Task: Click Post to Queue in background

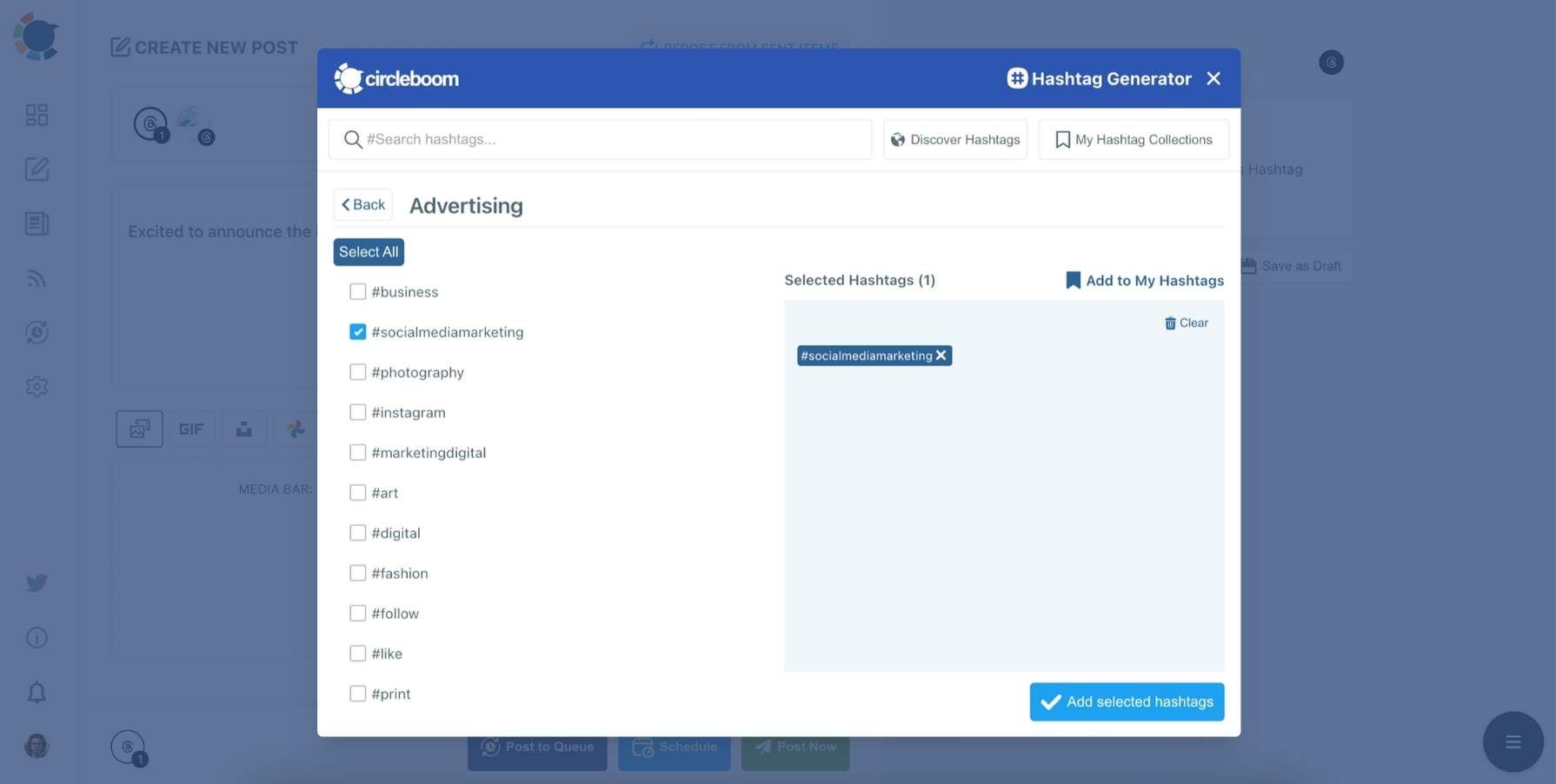Action: click(x=537, y=747)
